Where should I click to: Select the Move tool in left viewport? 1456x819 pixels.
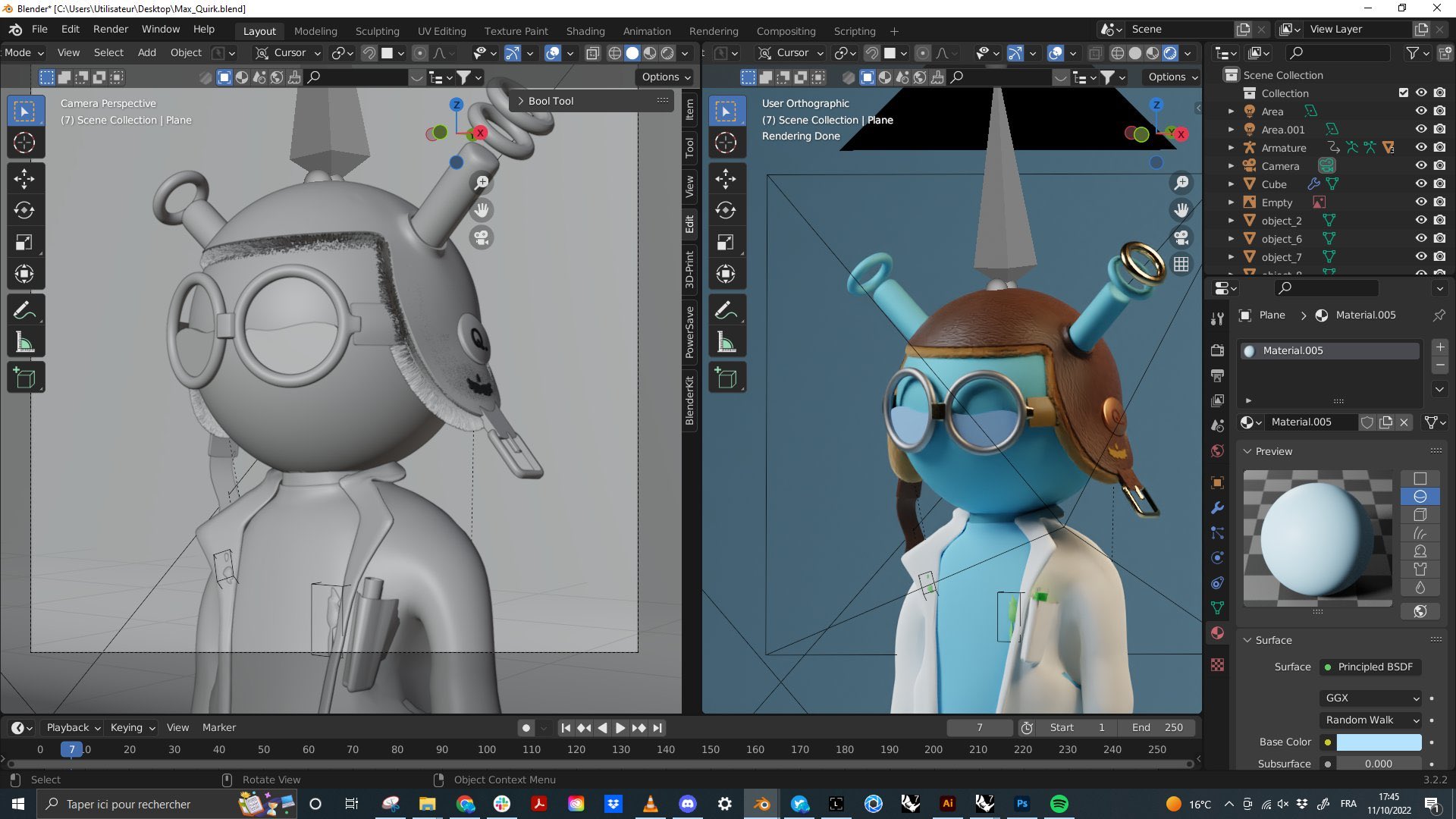(24, 179)
